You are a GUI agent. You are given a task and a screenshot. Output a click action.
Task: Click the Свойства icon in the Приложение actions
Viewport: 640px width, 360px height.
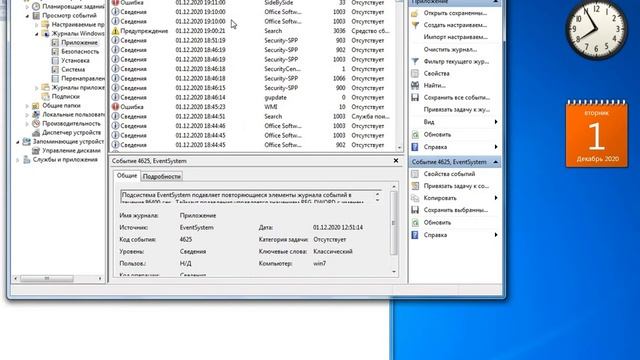(x=415, y=73)
